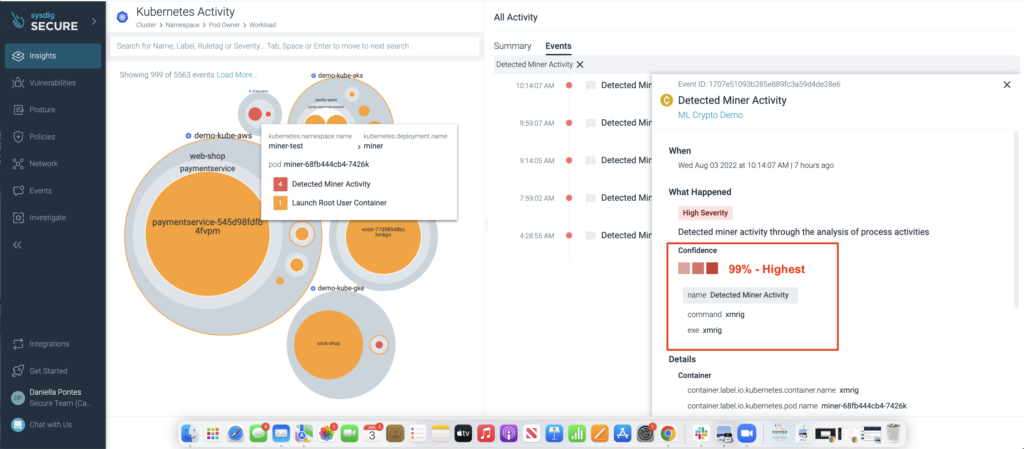Screen dimensions: 1024x449
Task: Select the 9:14:05 AM event row
Action: (583, 160)
